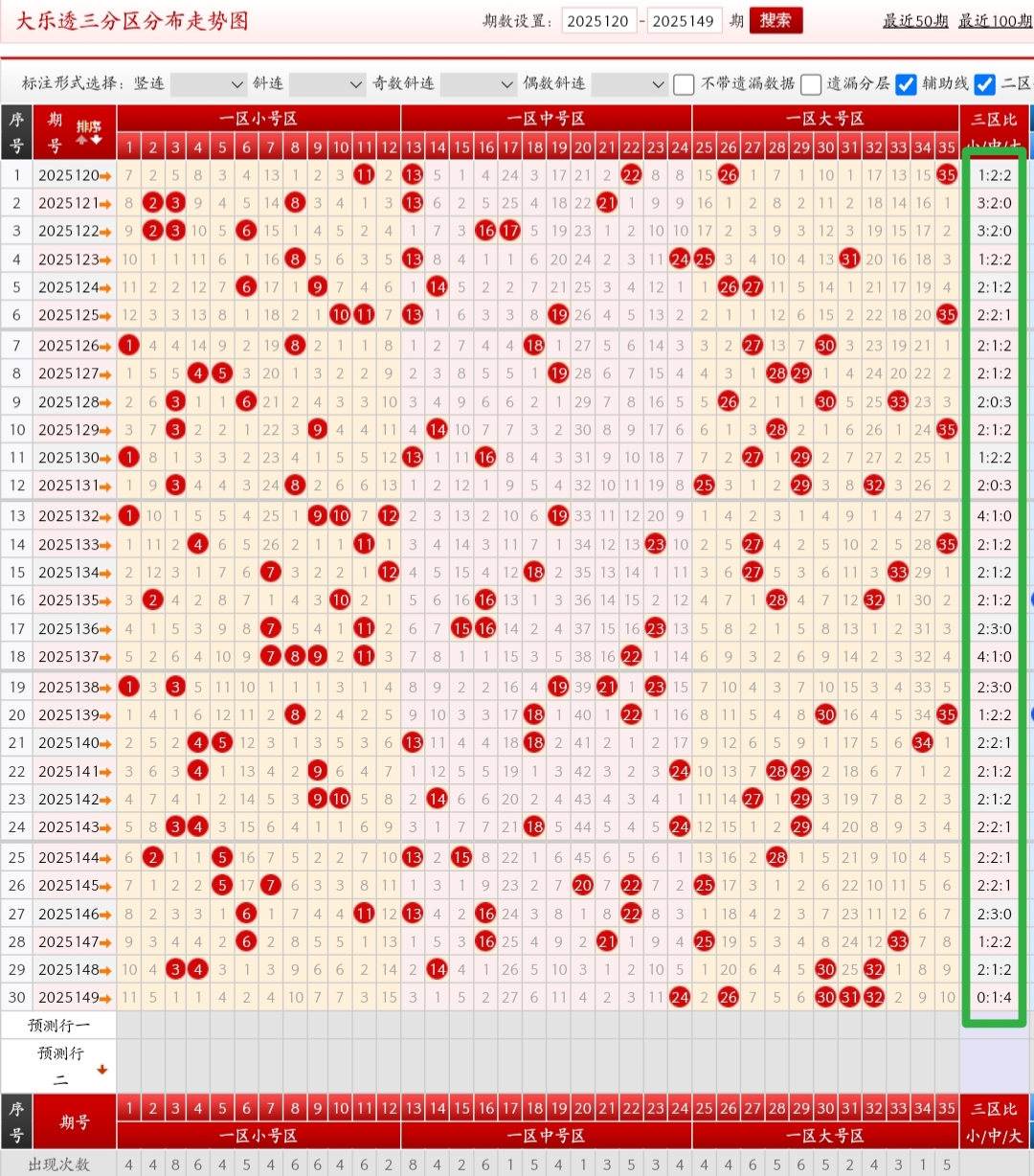Click the orange arrow beside period 2025147
Screen dimensions: 1034x1176
point(106,942)
